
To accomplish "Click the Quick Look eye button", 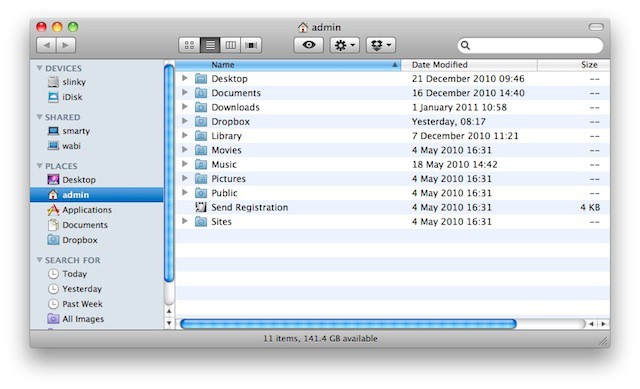I will (309, 45).
